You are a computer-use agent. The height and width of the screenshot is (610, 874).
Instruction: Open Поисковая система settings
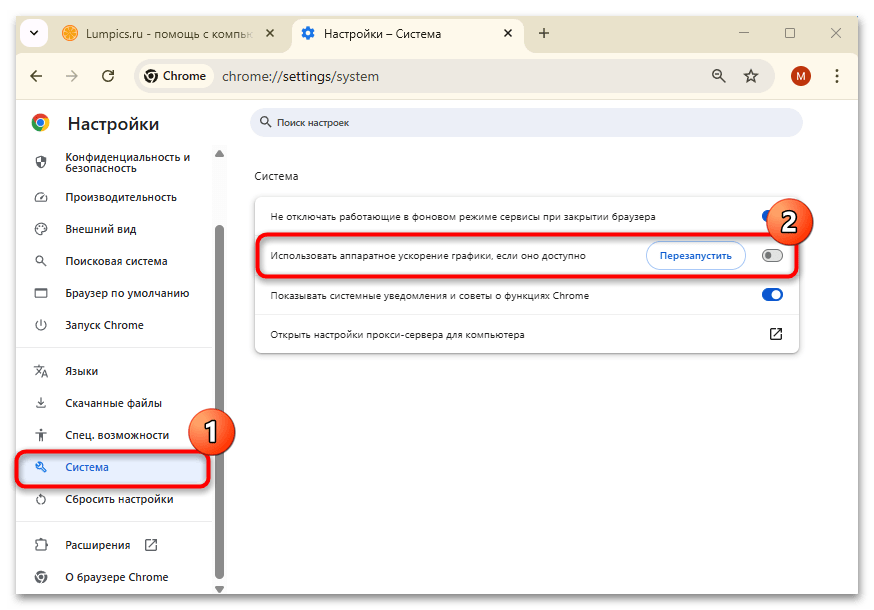pyautogui.click(x=114, y=261)
